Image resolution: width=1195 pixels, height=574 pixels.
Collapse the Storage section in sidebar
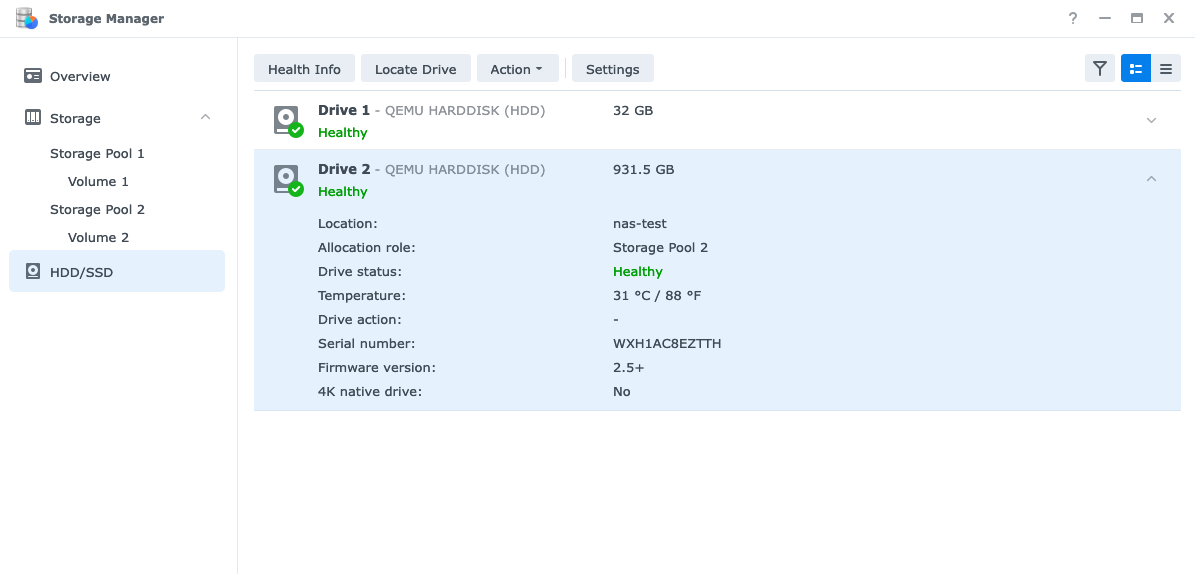coord(205,118)
